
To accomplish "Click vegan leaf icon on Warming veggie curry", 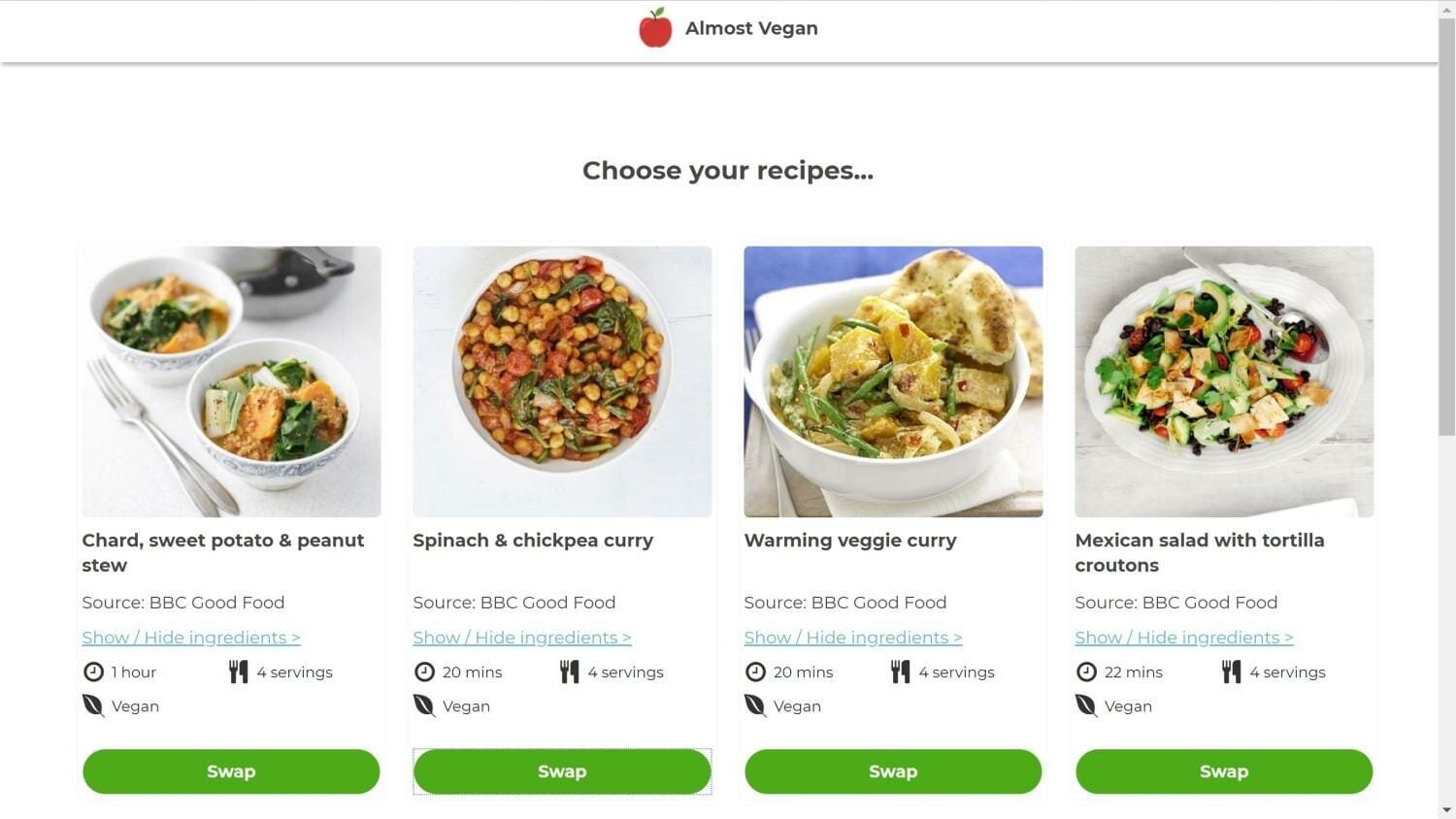I will click(x=755, y=705).
